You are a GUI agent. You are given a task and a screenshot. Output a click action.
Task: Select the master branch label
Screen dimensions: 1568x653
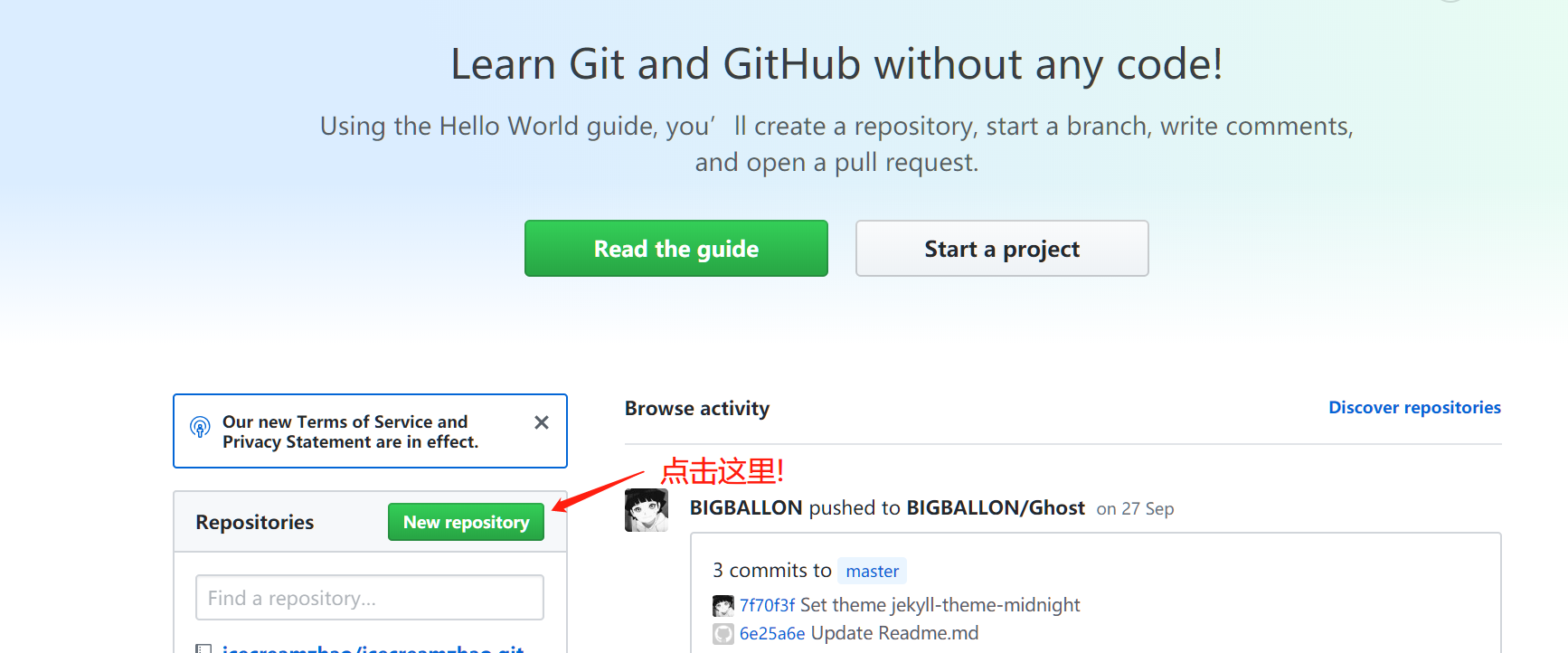872,571
